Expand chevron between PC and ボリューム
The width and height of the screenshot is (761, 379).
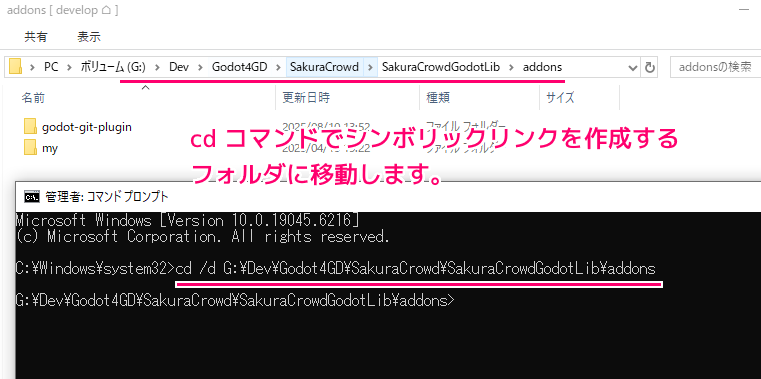click(x=69, y=67)
